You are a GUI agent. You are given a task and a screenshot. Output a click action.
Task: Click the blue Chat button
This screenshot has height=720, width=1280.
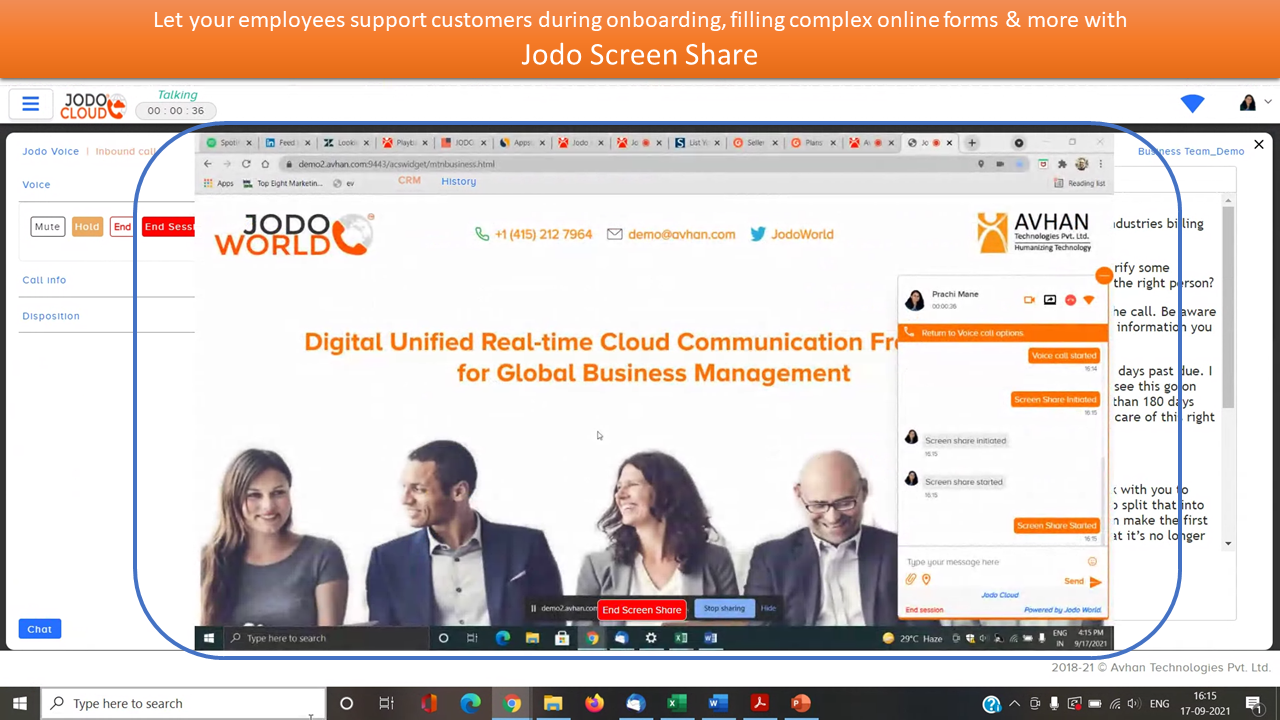tap(40, 629)
